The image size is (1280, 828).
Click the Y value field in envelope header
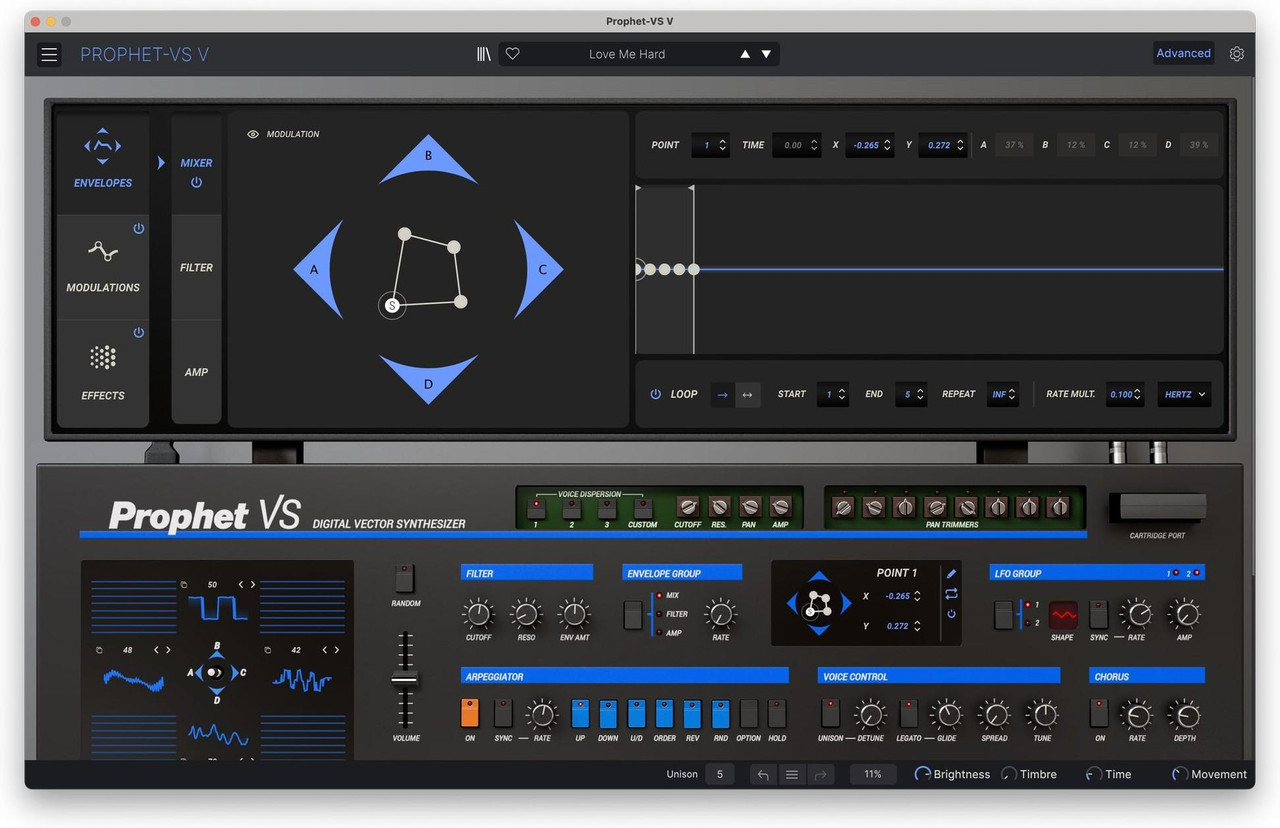(942, 145)
